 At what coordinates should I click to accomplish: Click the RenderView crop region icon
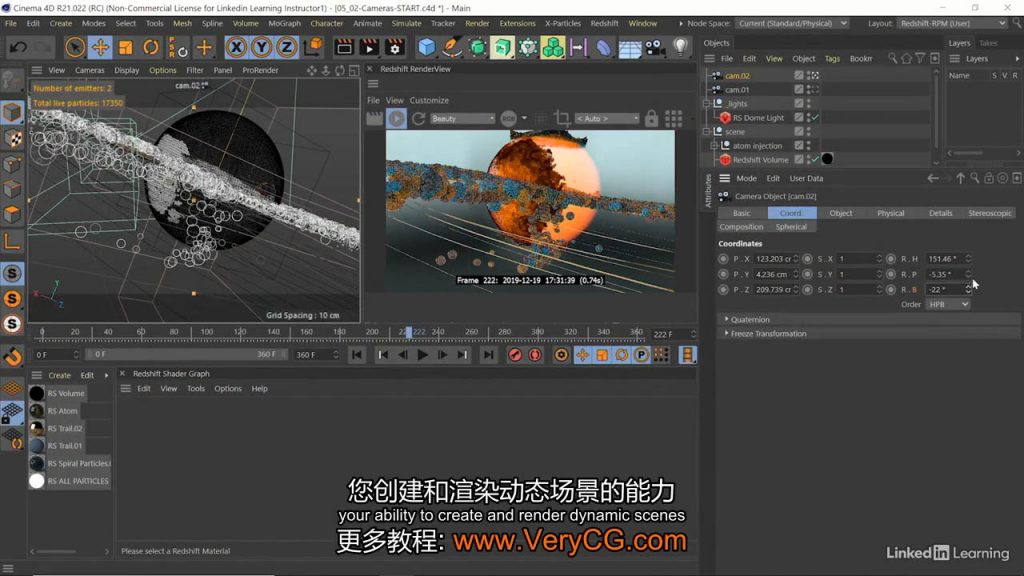pos(562,118)
